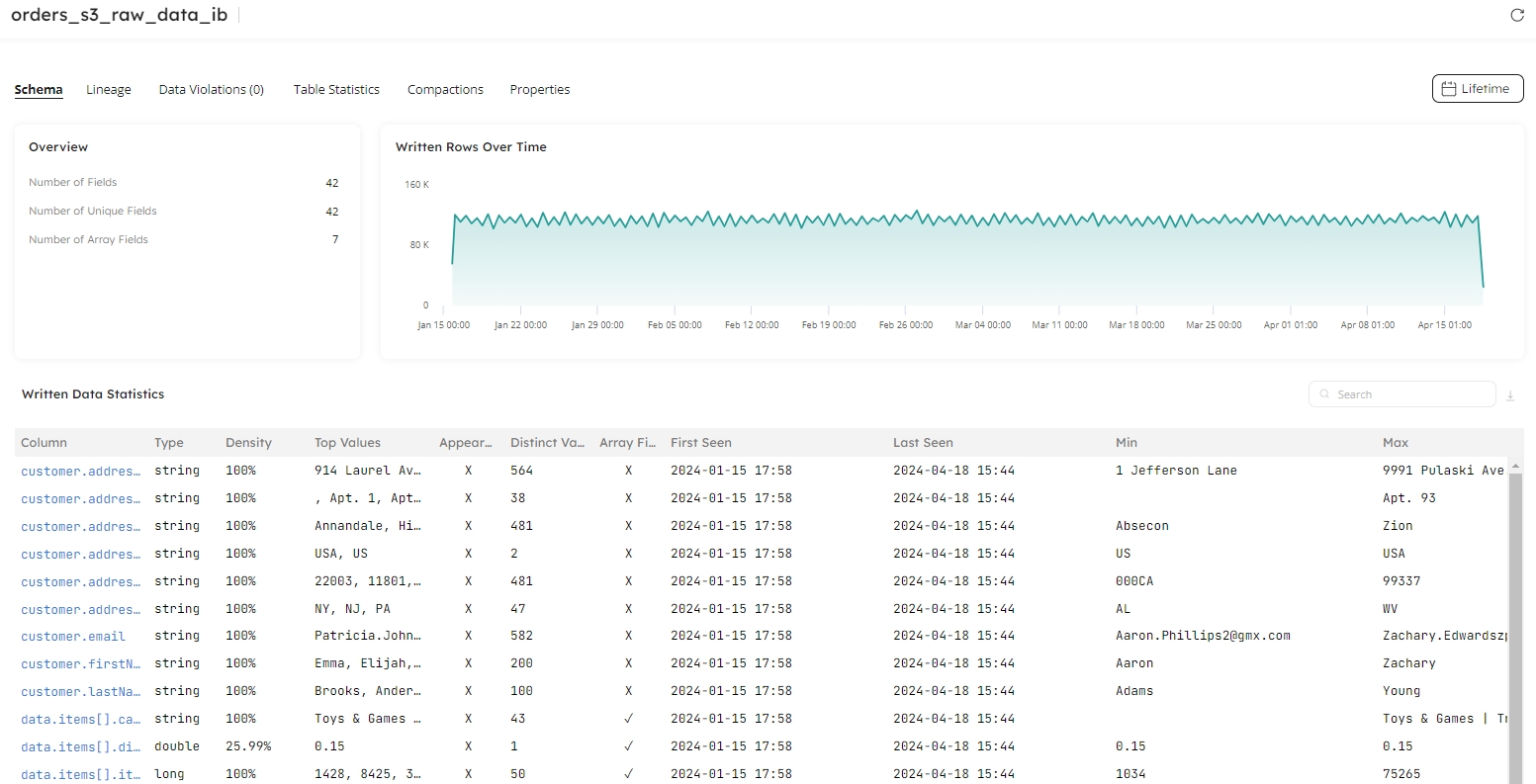Image resolution: width=1536 pixels, height=784 pixels.
Task: Click the table scrollbar up arrow
Action: point(1515,466)
